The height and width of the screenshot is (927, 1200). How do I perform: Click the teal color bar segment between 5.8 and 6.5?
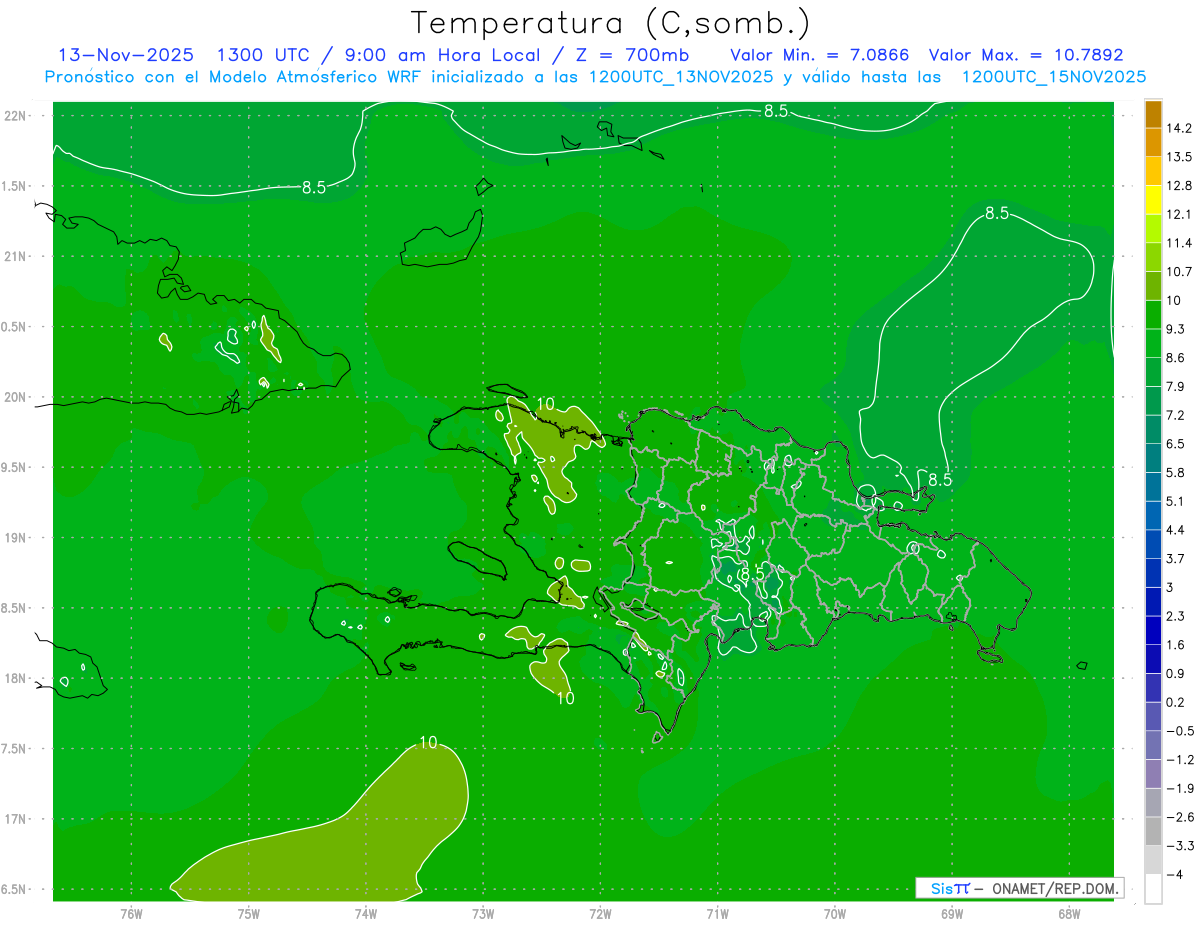pos(1153,458)
